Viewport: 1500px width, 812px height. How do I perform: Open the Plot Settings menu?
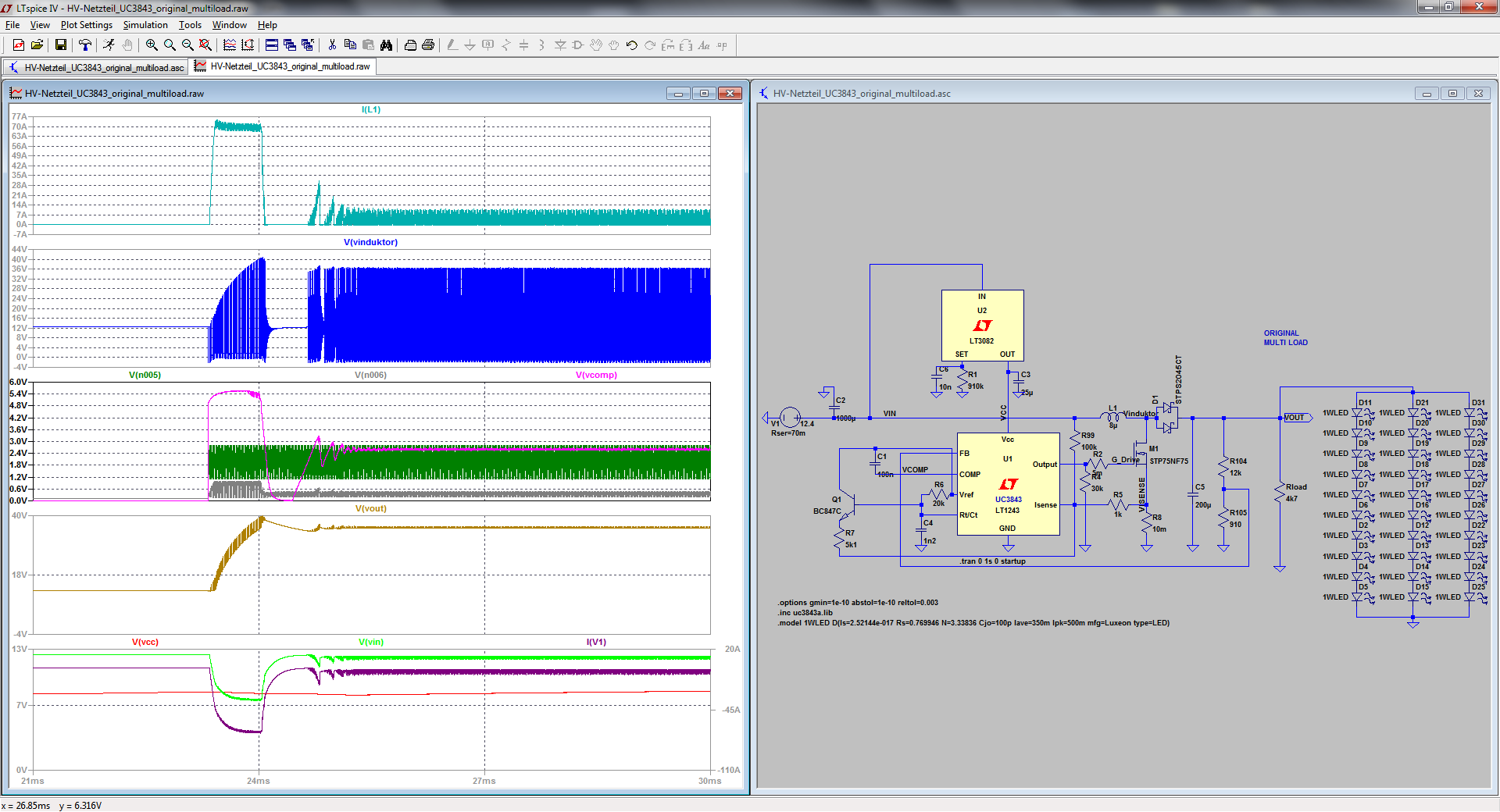point(87,25)
